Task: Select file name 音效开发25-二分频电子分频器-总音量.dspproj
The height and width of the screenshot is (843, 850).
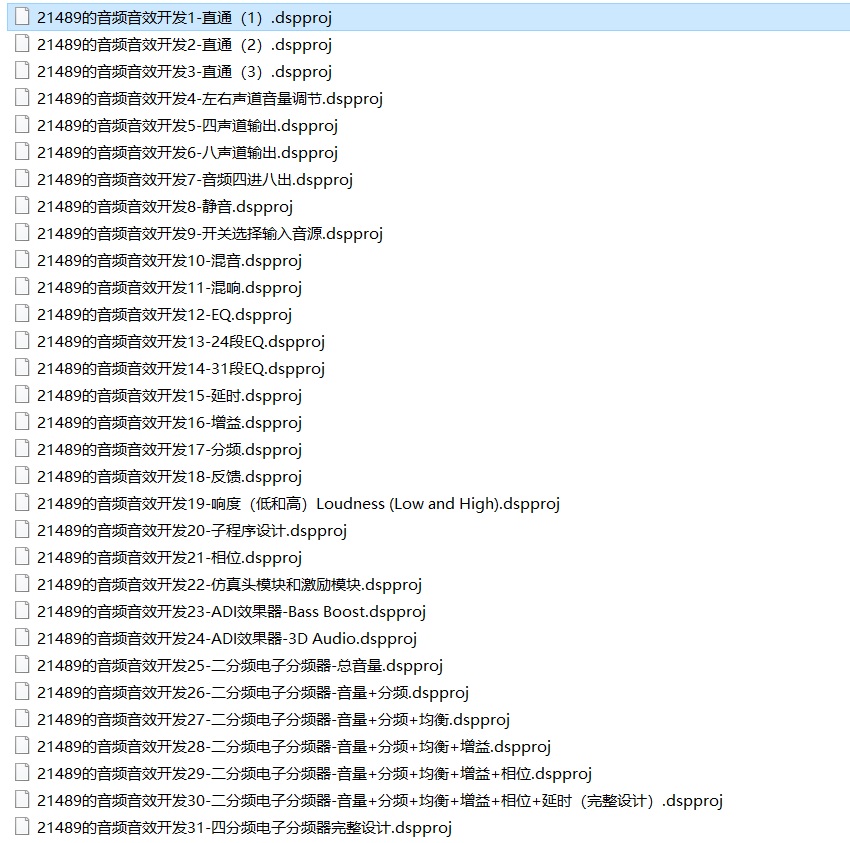Action: click(240, 666)
